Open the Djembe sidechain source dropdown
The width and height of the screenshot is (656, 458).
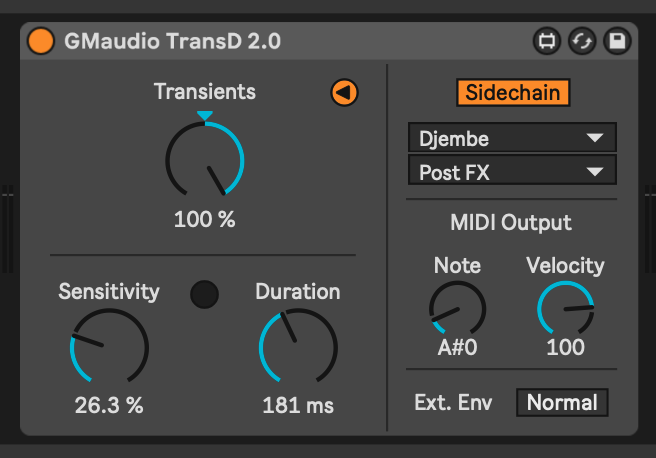tap(512, 138)
